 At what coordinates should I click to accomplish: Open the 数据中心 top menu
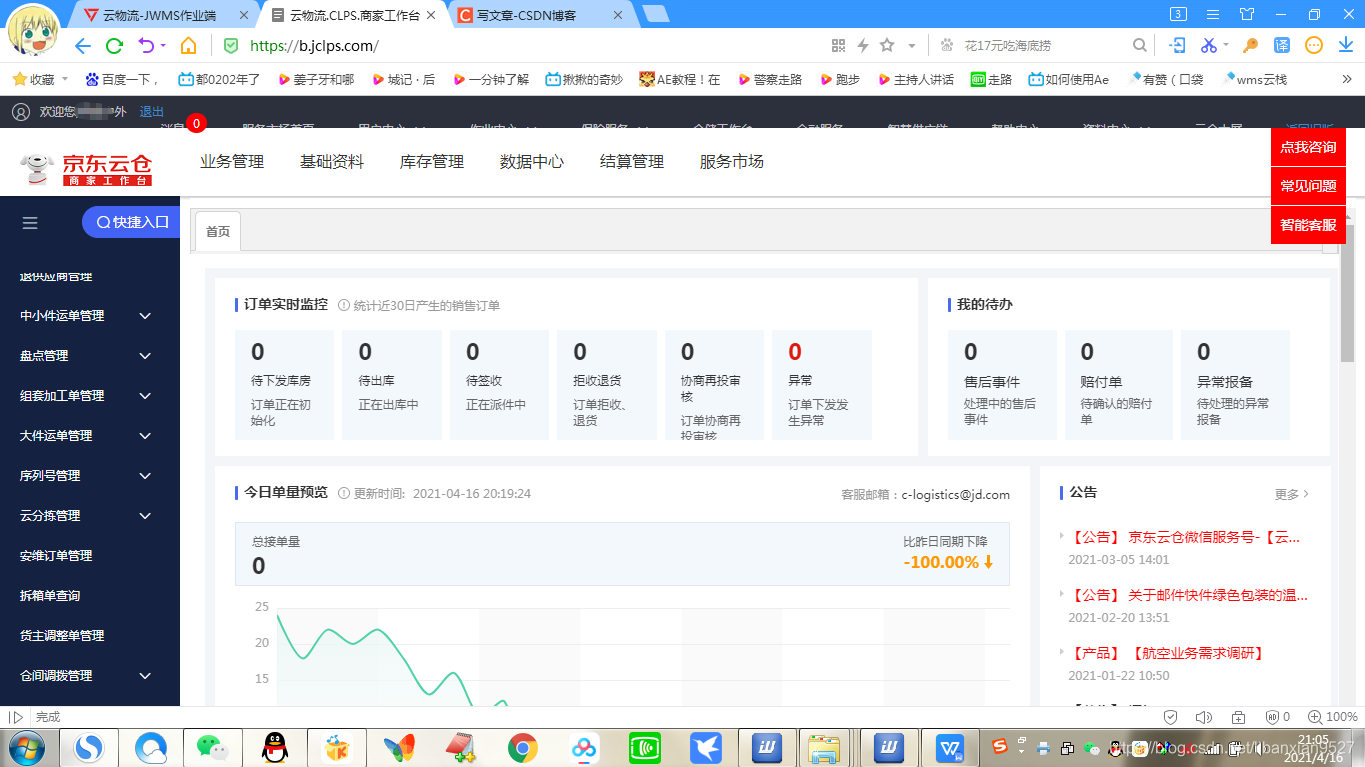pyautogui.click(x=532, y=162)
